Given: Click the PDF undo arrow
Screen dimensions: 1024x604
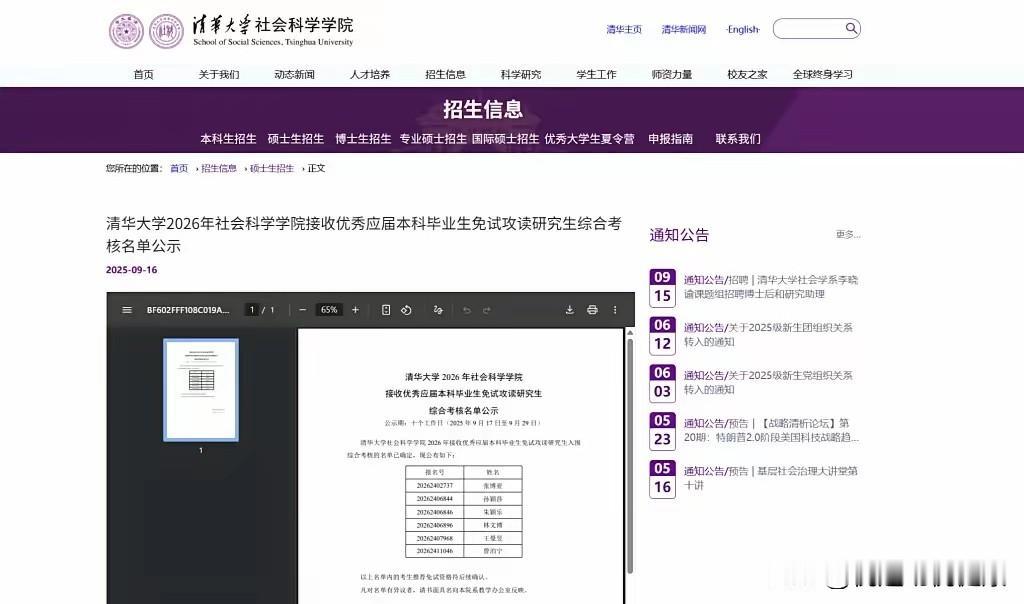Looking at the screenshot, I should point(466,310).
